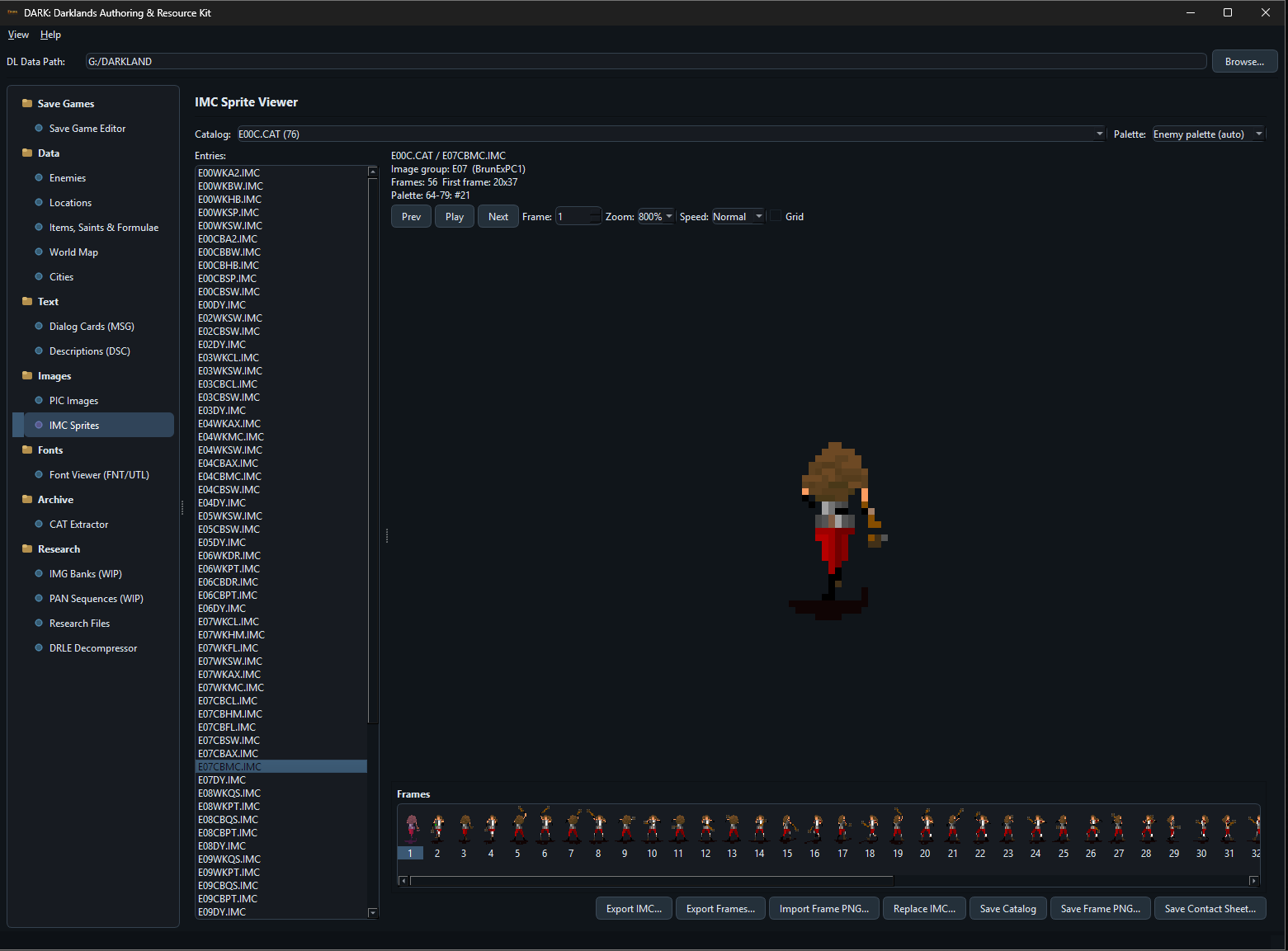Play the sprite animation
The width and height of the screenshot is (1288, 951).
click(455, 217)
